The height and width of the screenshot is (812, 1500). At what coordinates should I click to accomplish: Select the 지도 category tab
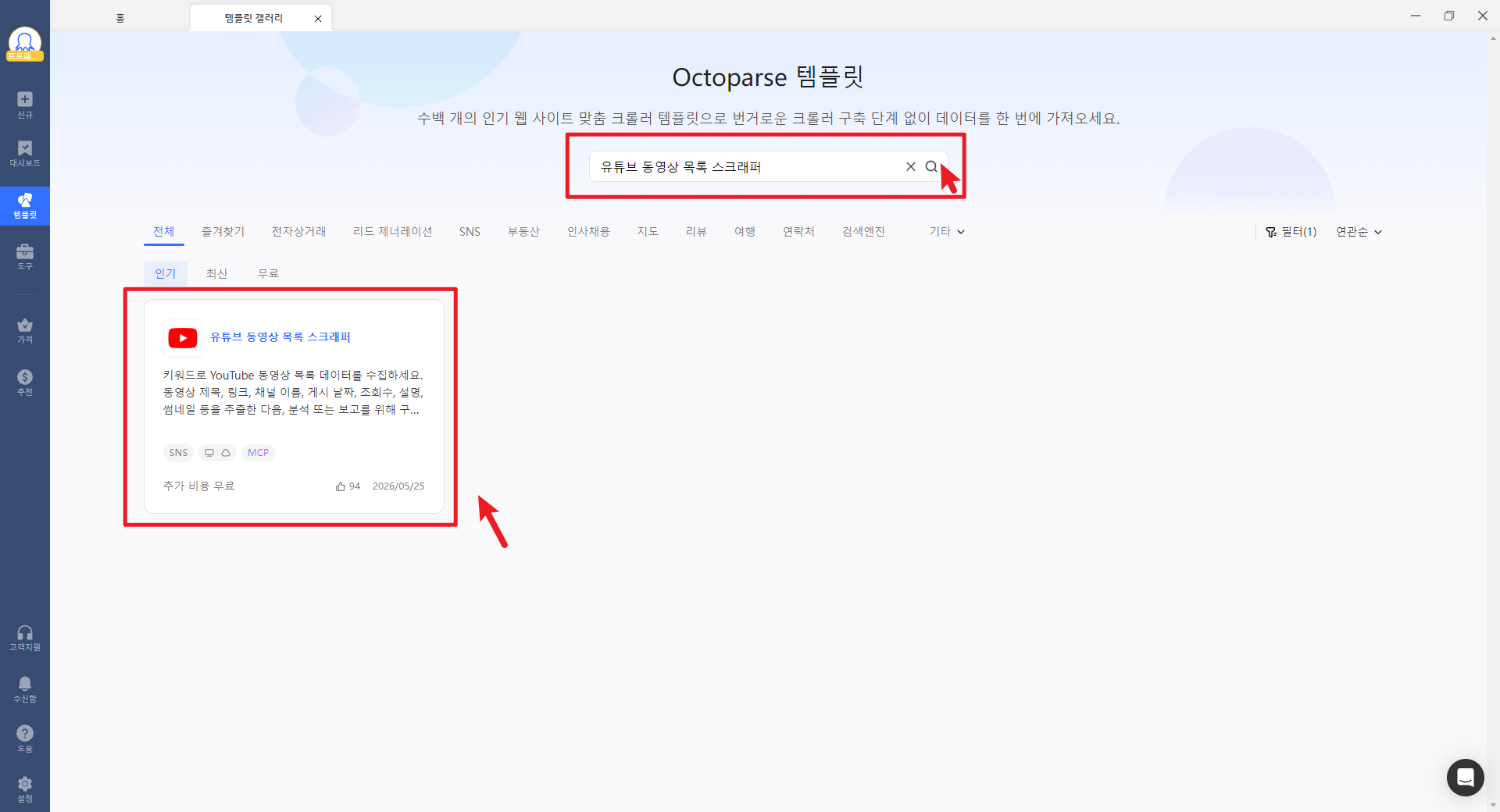648,232
